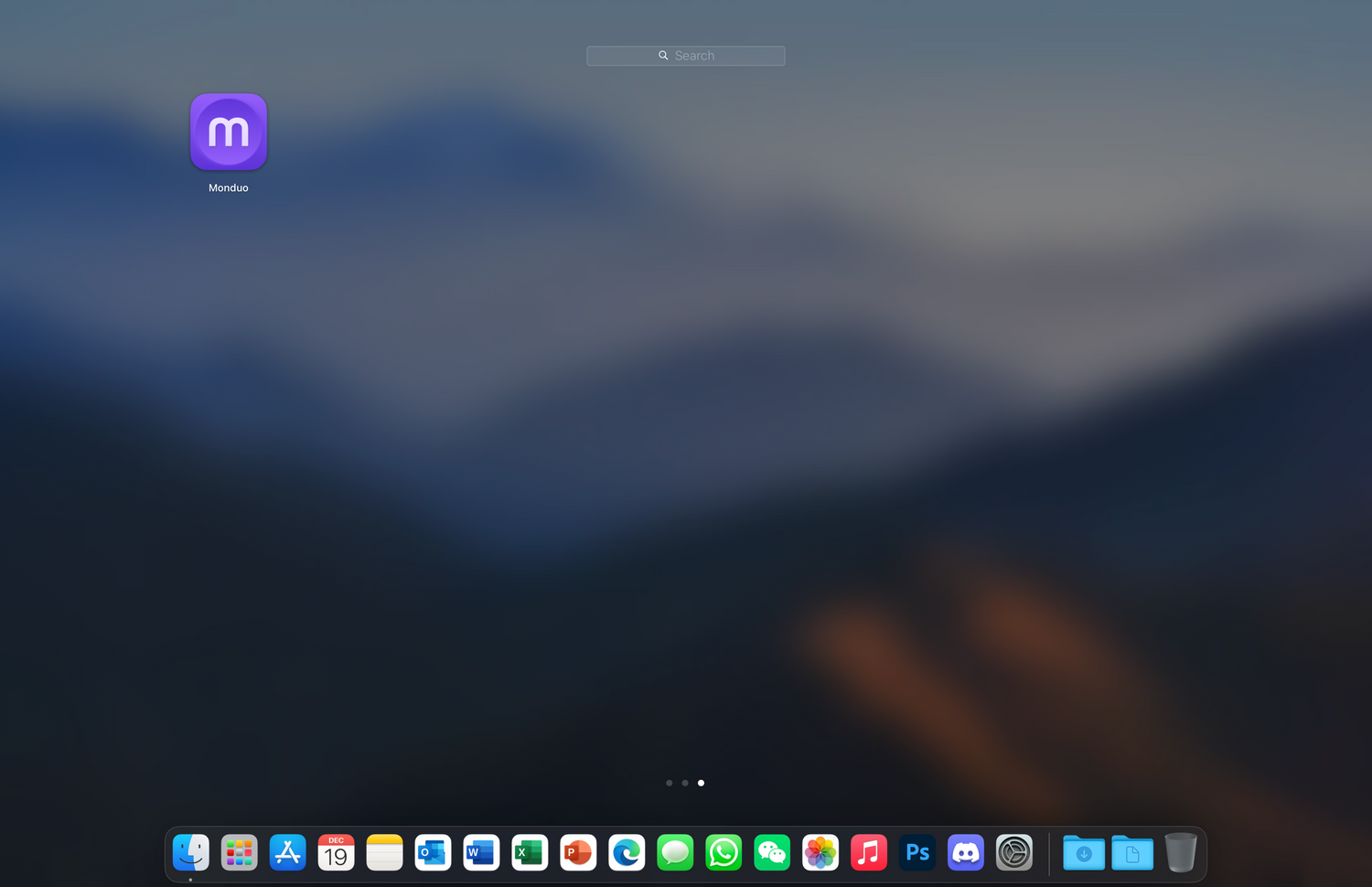Open Finder from the Dock

tap(191, 852)
